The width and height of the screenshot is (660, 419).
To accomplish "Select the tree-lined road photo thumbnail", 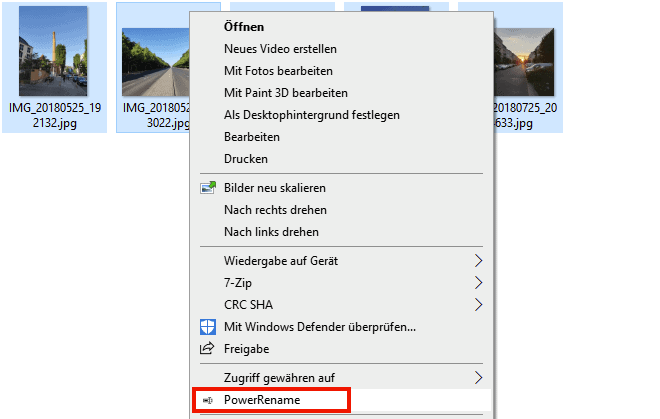I will [x=152, y=60].
